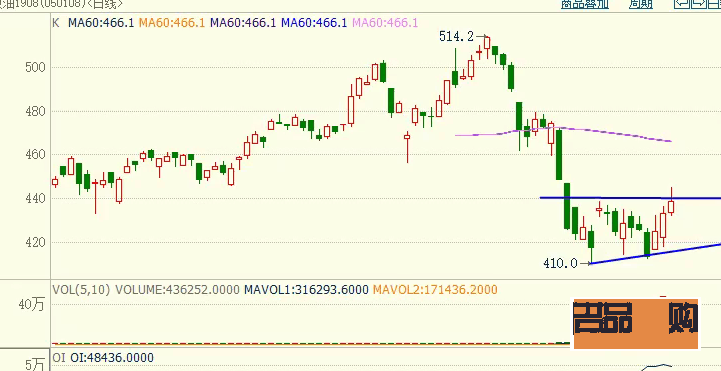
Task: Open the 商品叠加 overlay link
Action: click(584, 4)
